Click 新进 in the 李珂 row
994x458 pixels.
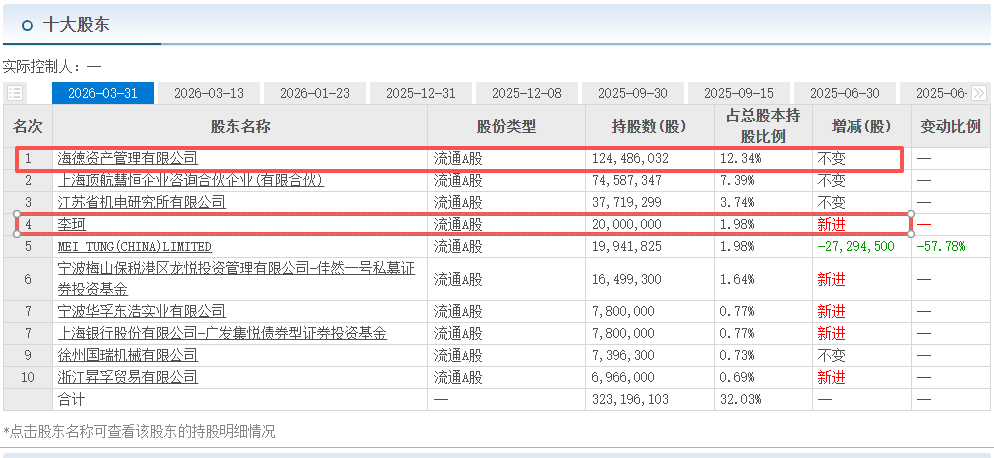pyautogui.click(x=831, y=225)
